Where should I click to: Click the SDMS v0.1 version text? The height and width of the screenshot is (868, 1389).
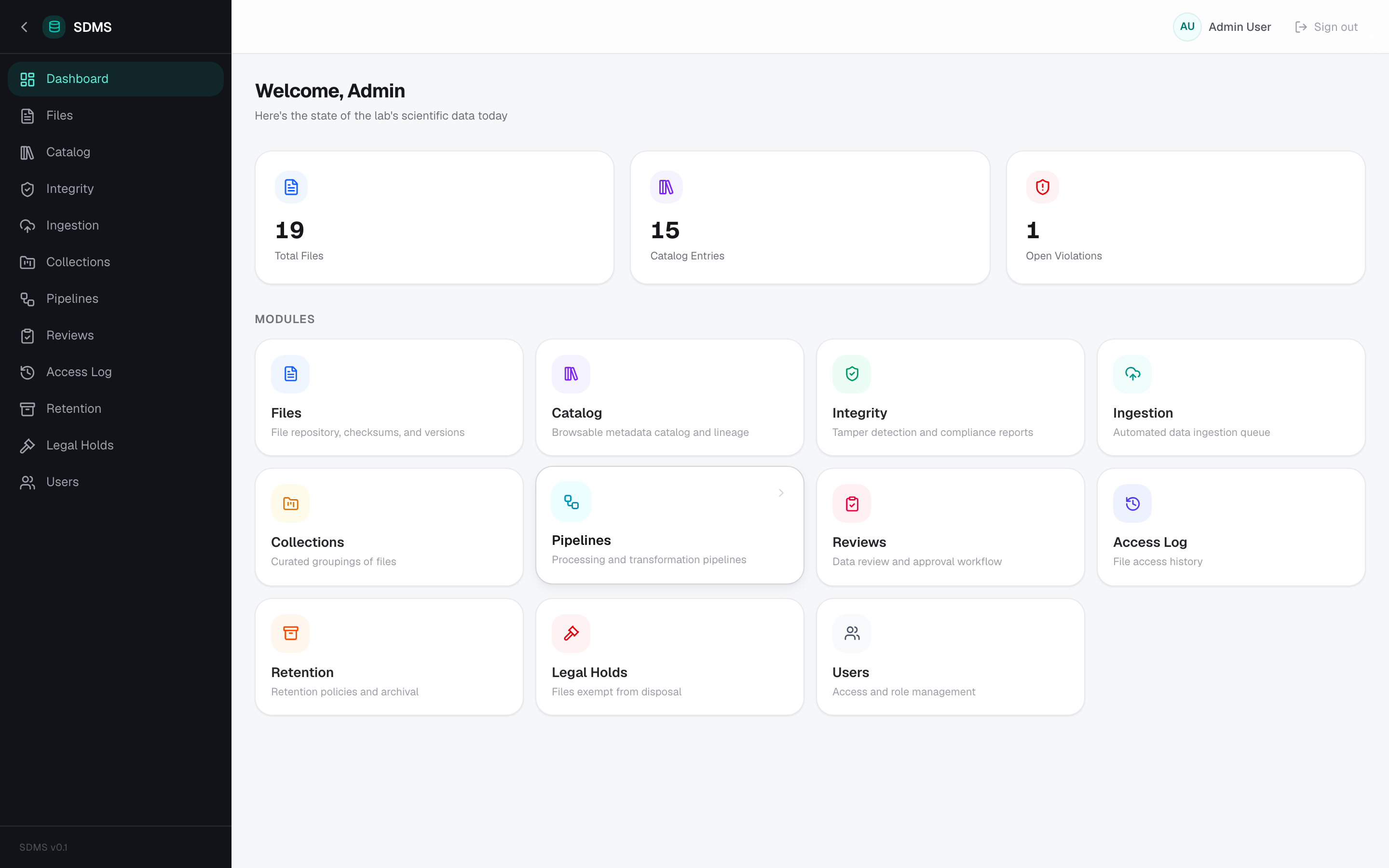[43, 847]
